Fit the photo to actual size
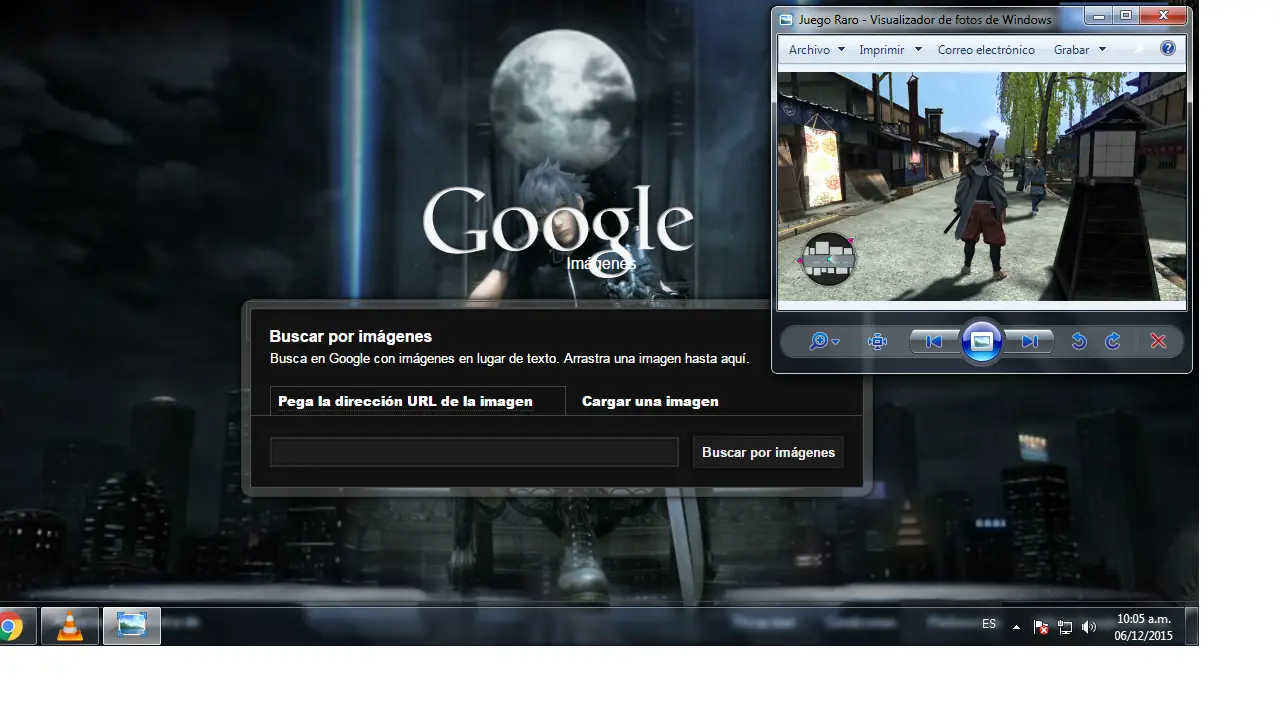This screenshot has width=1280, height=720. pyautogui.click(x=878, y=342)
